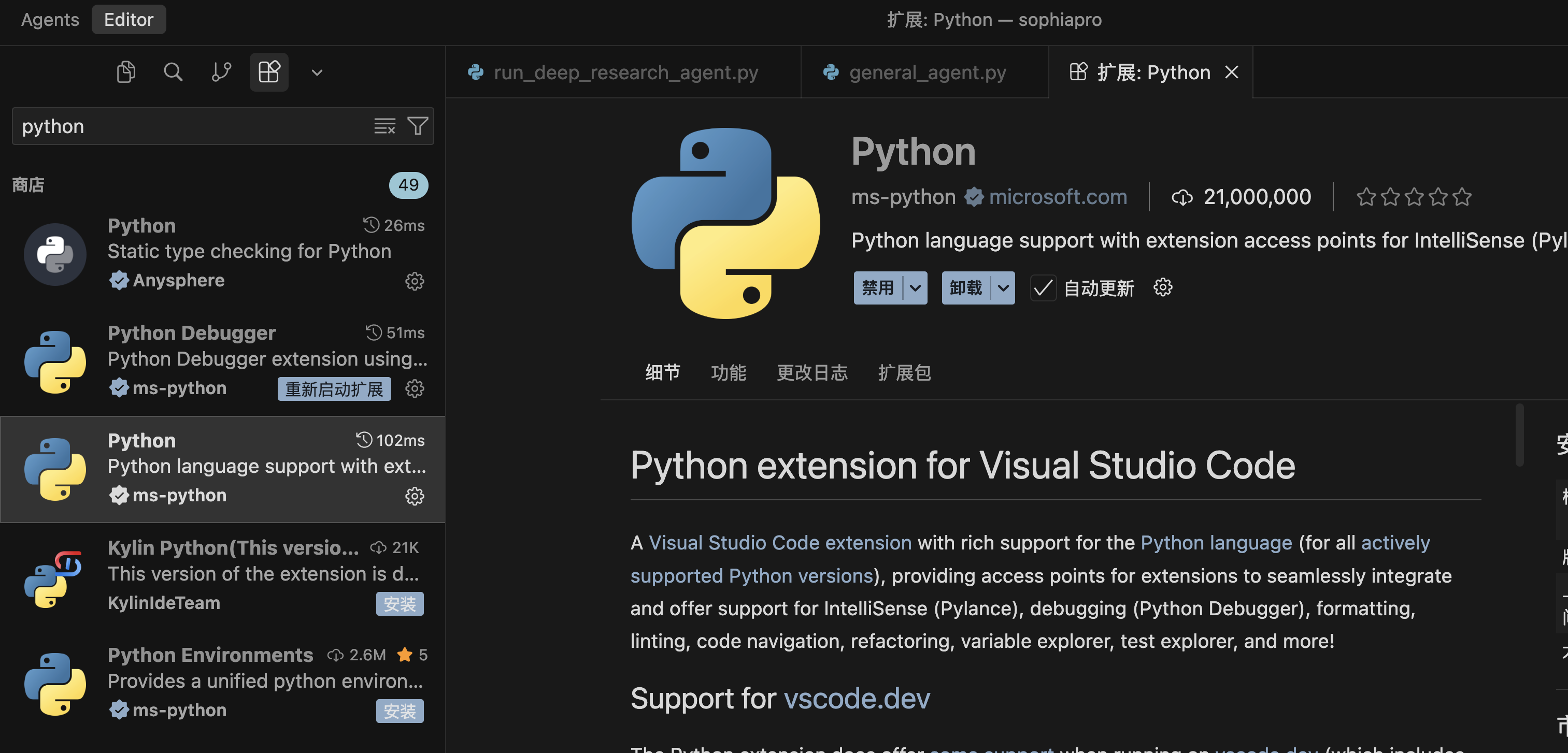Open manage gear for selected ms-python Python

(415, 496)
